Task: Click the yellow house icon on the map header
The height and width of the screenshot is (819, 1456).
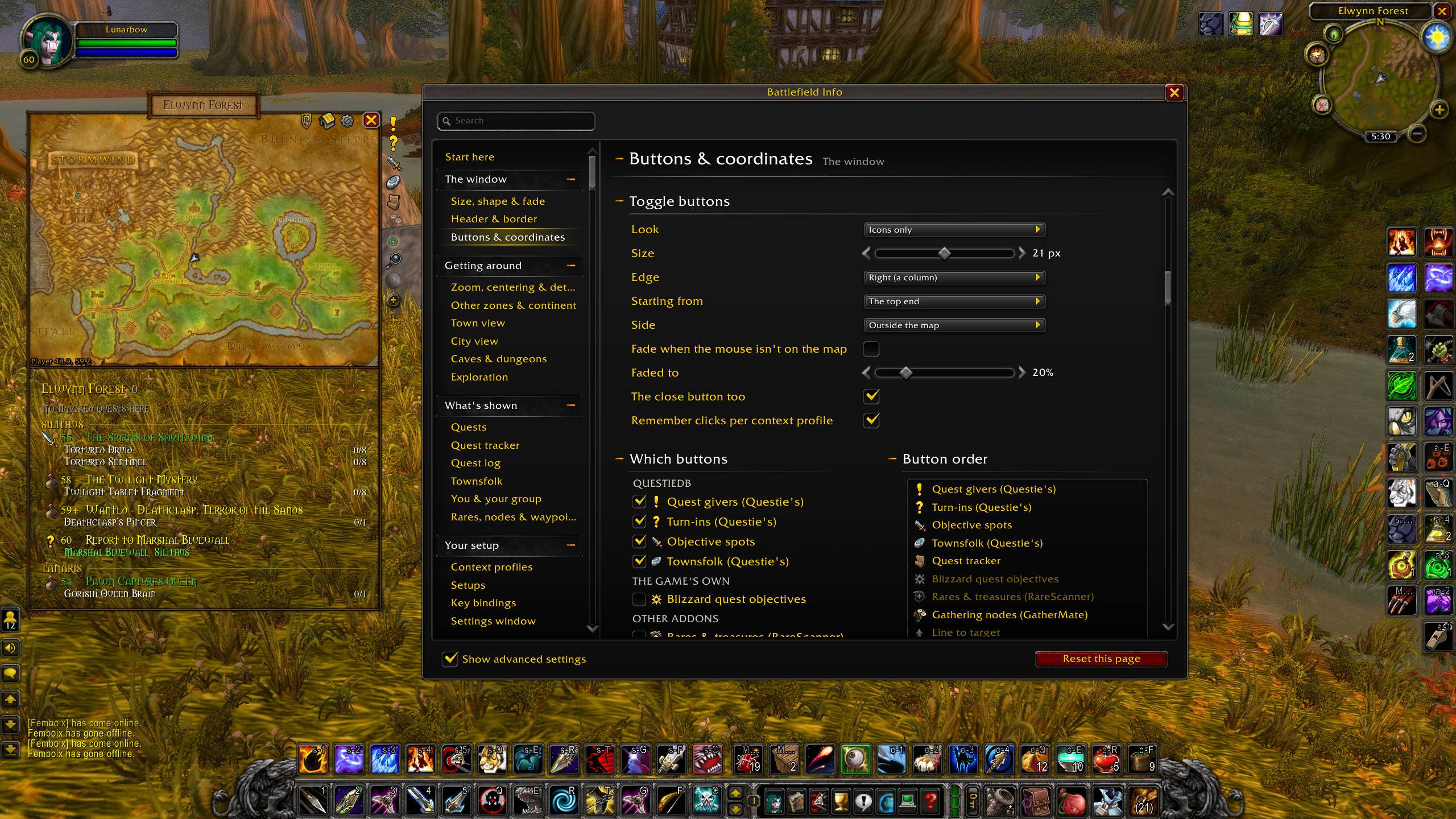Action: [326, 121]
